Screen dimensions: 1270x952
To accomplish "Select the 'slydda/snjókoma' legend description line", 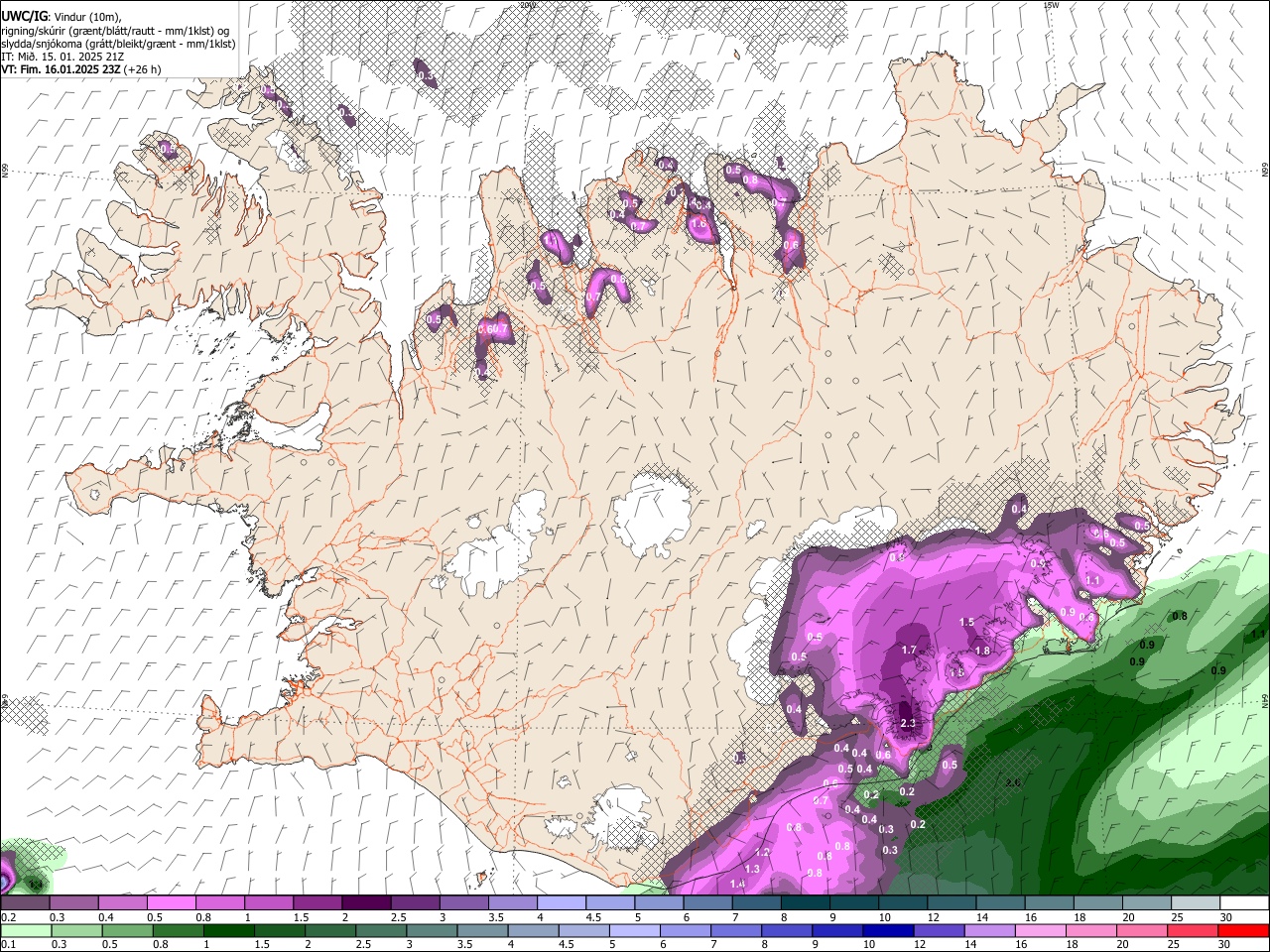I will (118, 44).
